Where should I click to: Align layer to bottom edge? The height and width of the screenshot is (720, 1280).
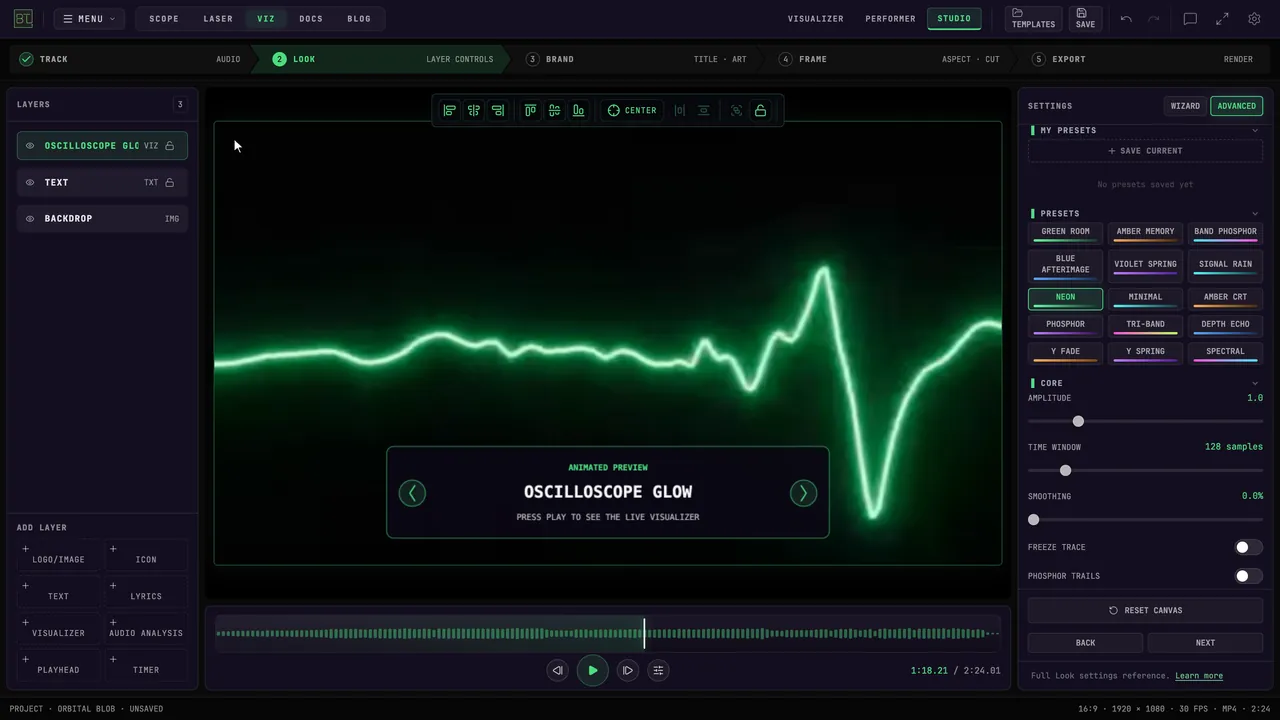pyautogui.click(x=578, y=110)
